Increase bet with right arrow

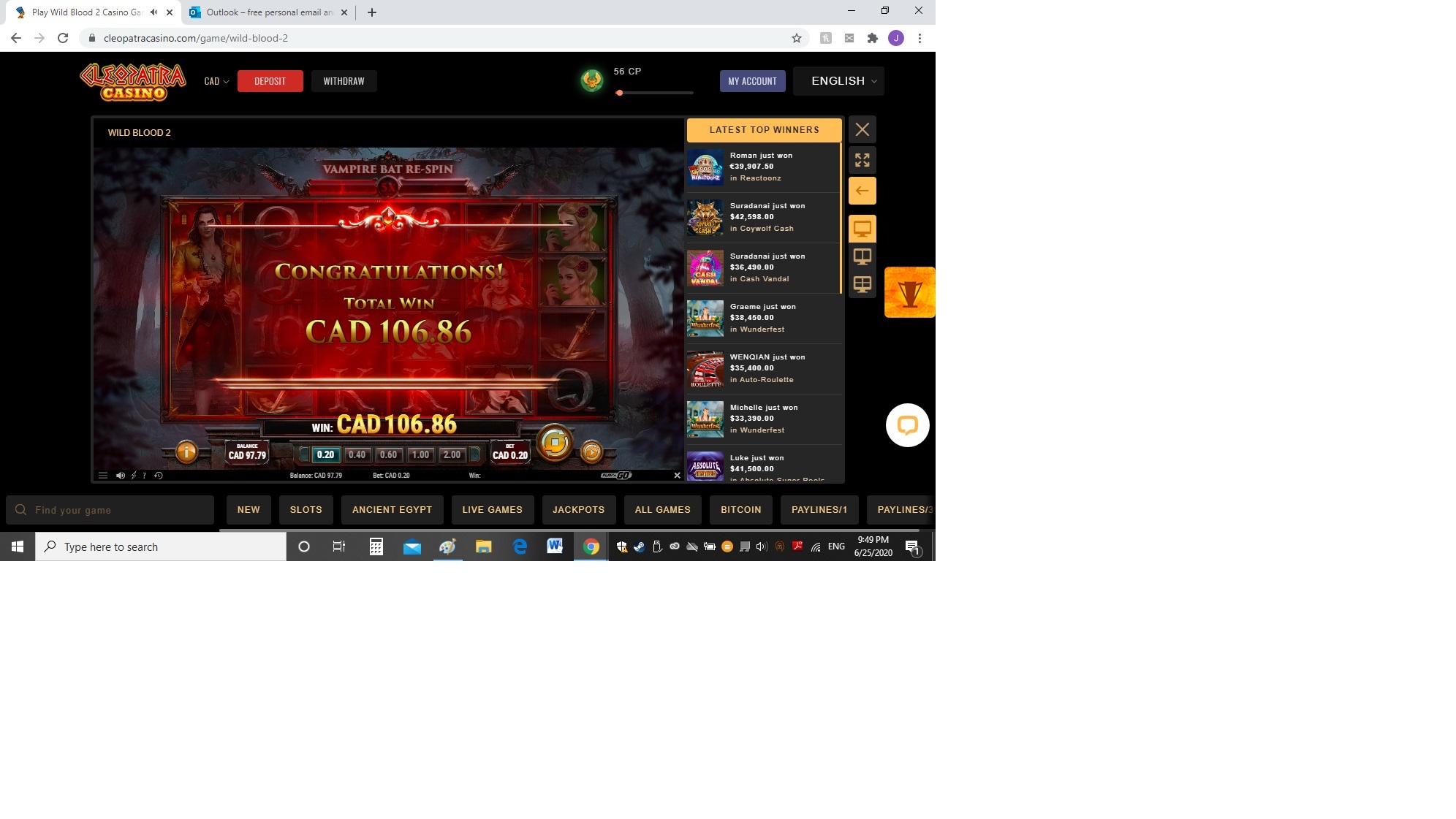(474, 454)
